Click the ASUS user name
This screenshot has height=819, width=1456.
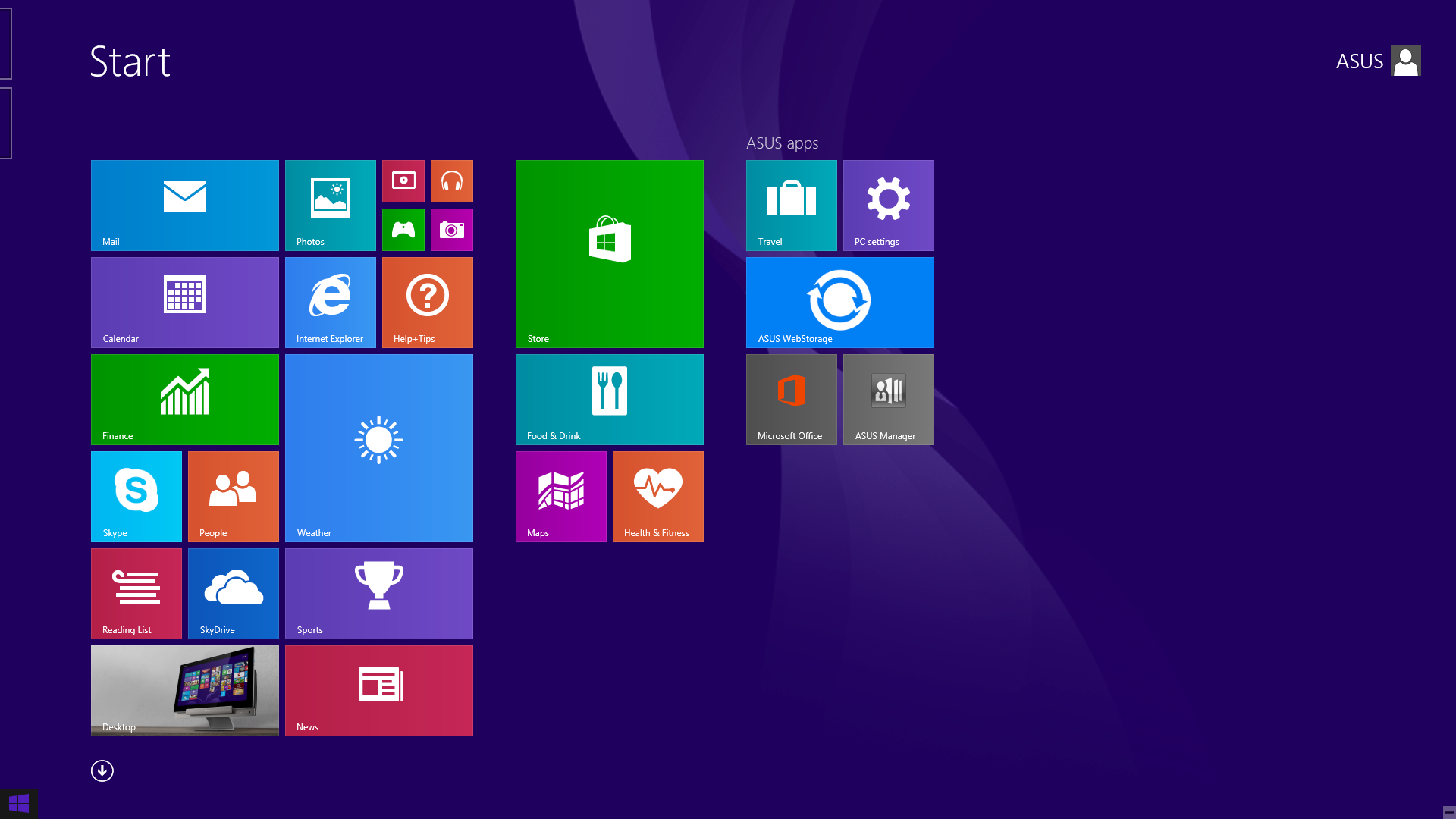[x=1360, y=61]
